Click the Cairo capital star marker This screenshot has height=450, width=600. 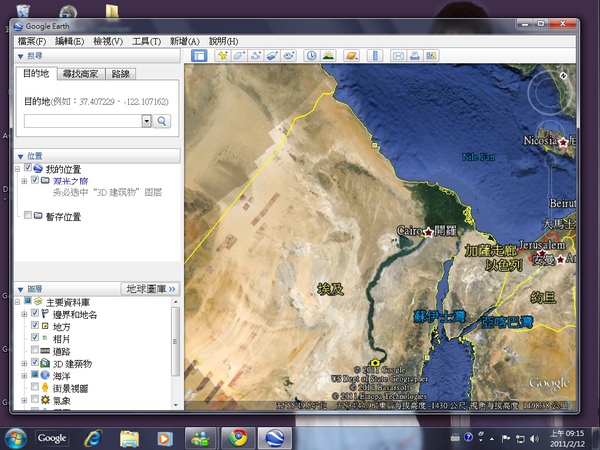428,232
